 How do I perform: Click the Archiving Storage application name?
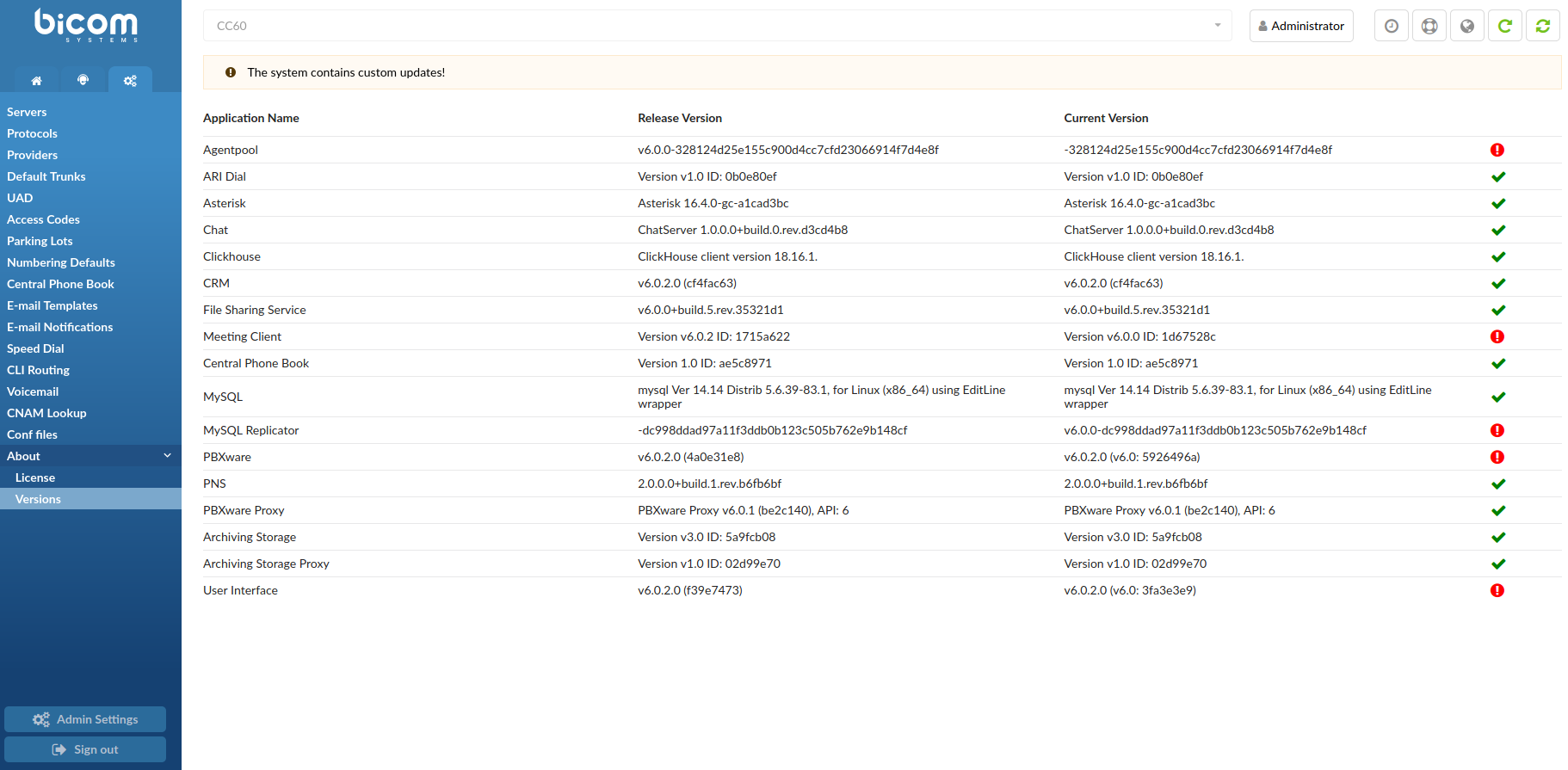pyautogui.click(x=250, y=537)
